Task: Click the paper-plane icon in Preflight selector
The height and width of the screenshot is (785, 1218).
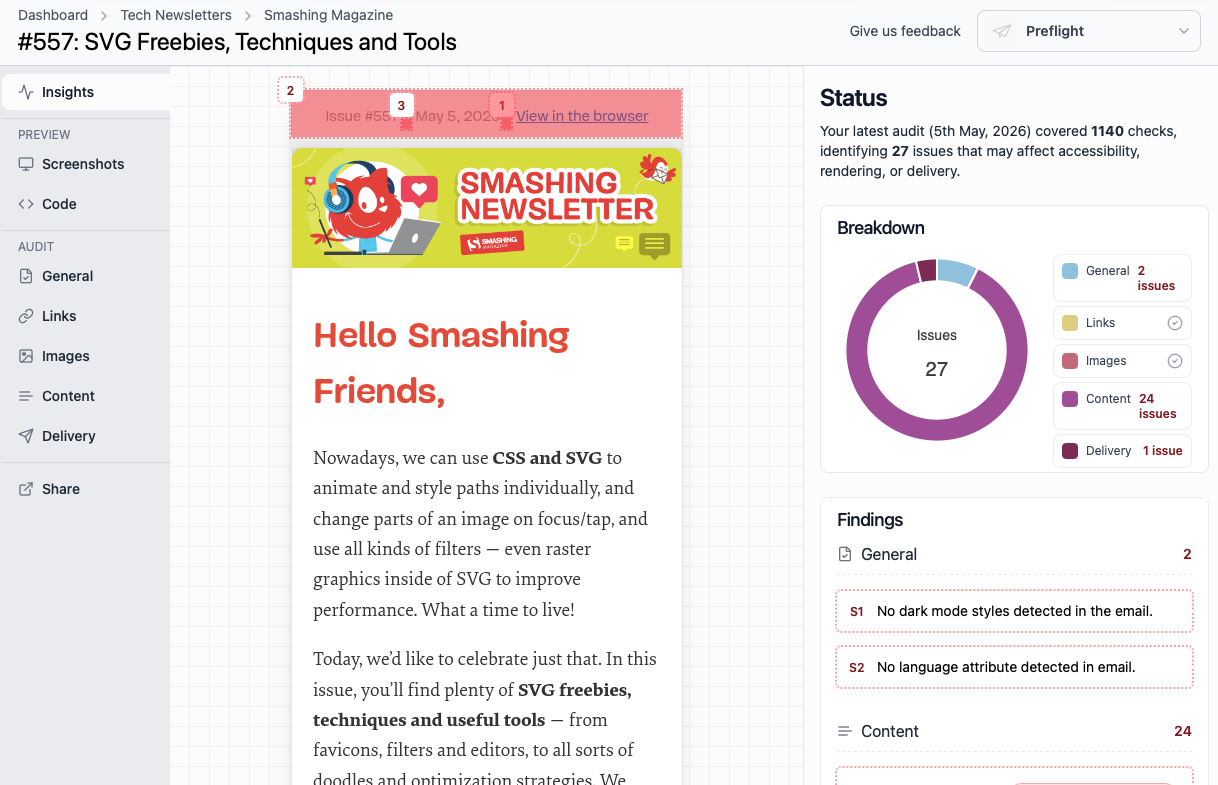Action: coord(1001,31)
